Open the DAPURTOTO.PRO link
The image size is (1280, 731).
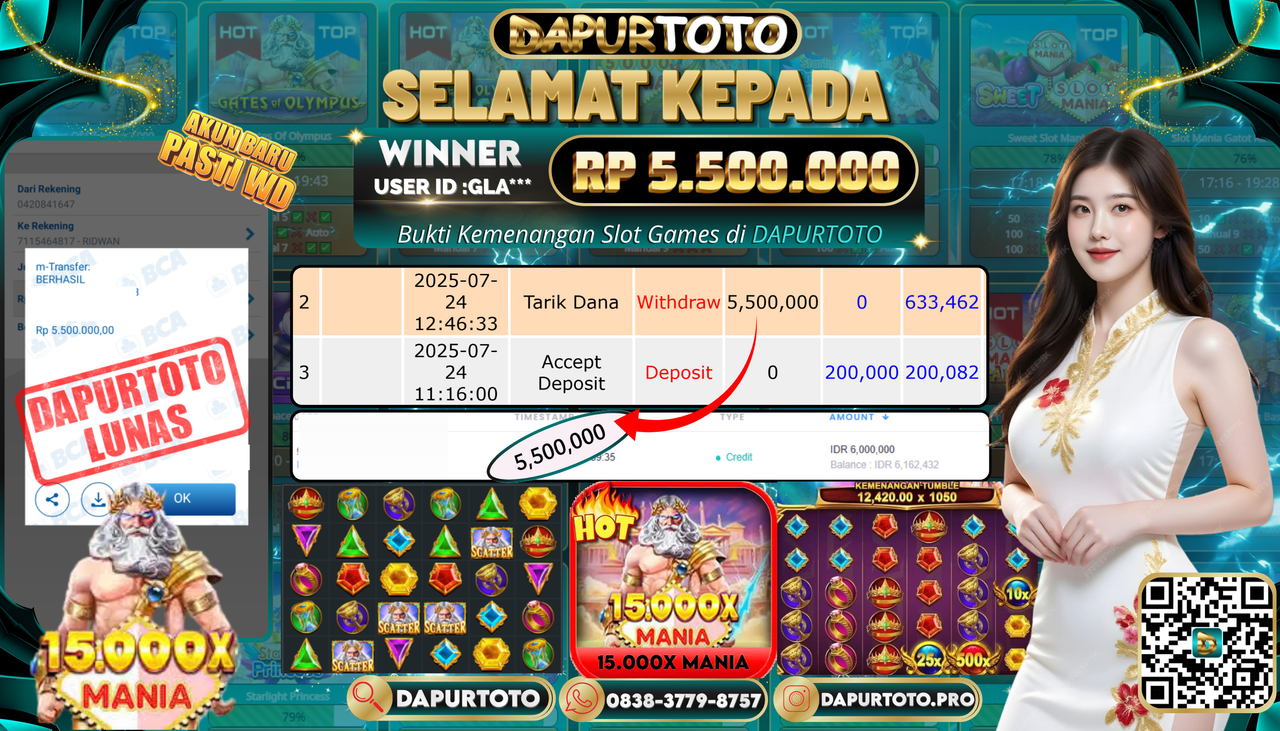896,700
